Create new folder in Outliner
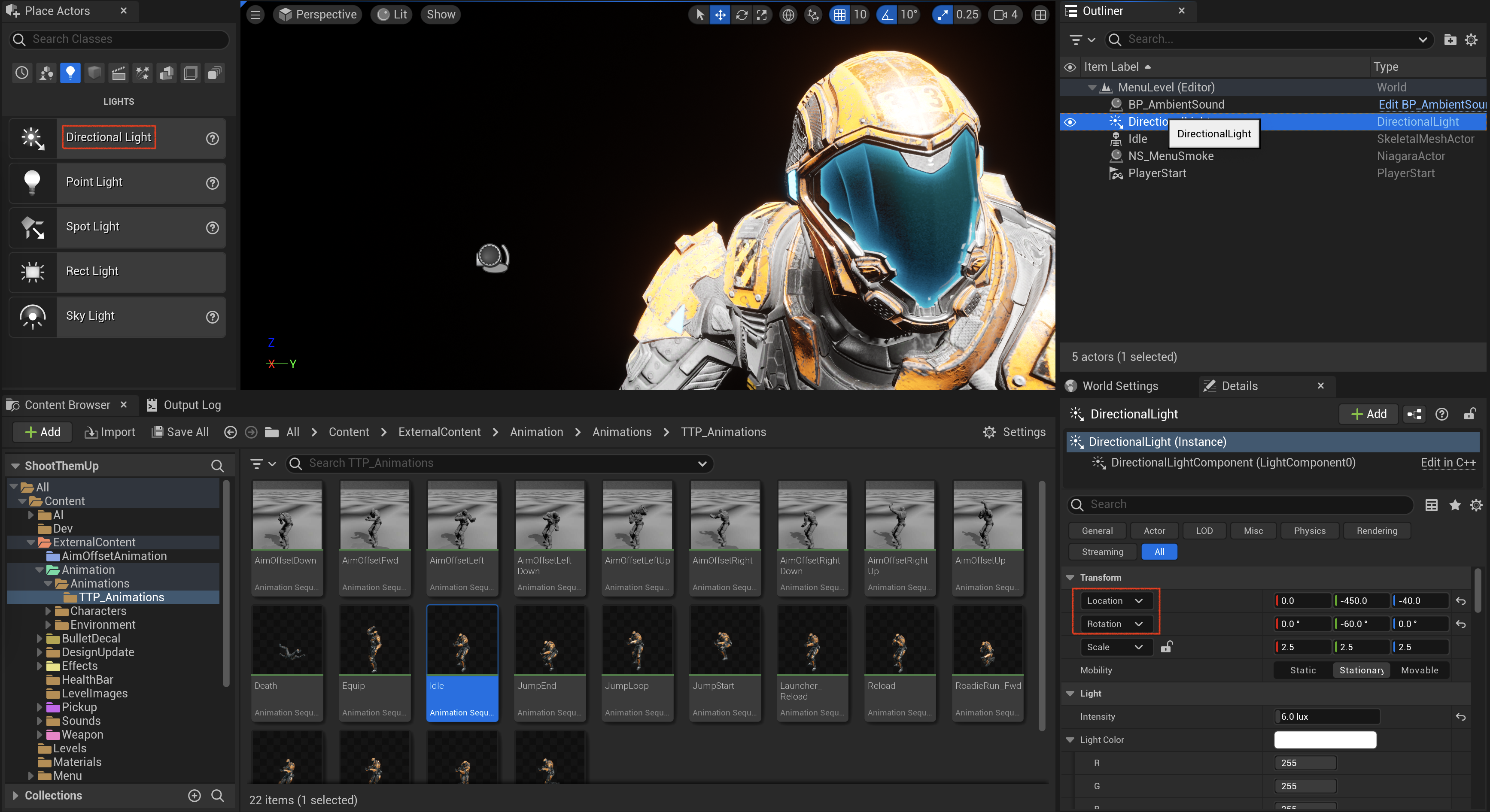1490x812 pixels. [1450, 39]
